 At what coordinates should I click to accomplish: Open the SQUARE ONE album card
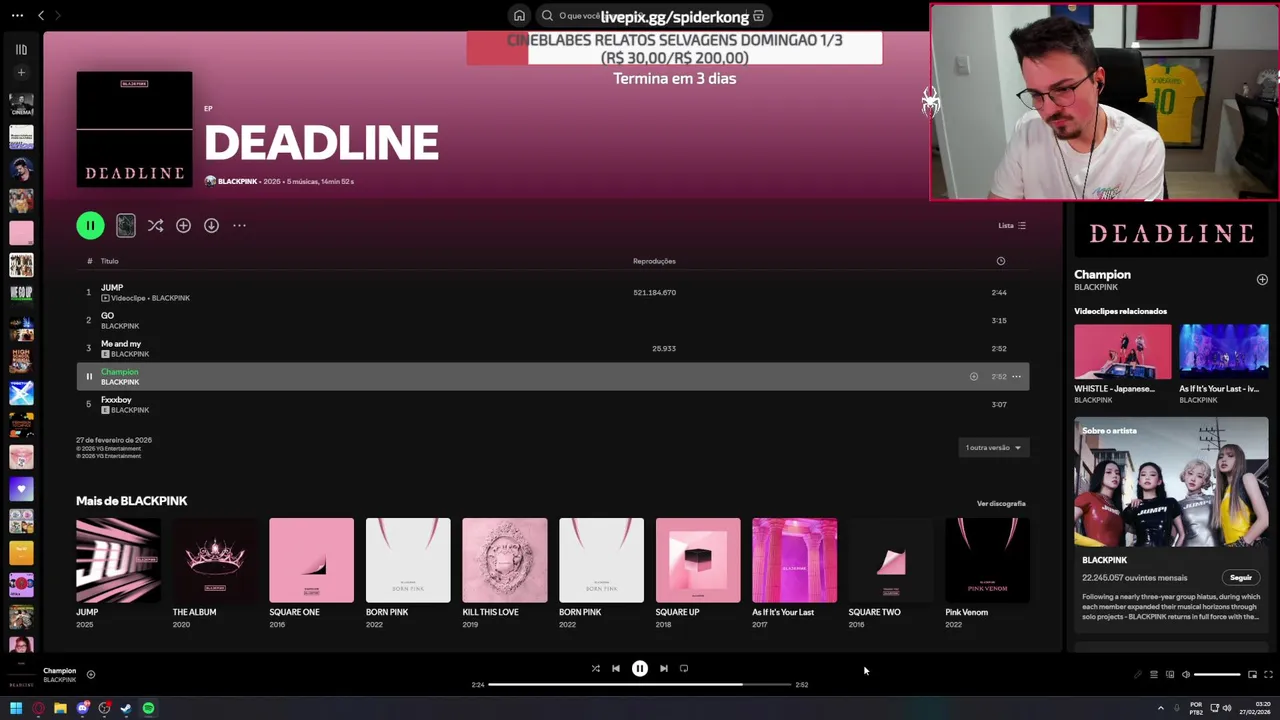click(x=311, y=573)
